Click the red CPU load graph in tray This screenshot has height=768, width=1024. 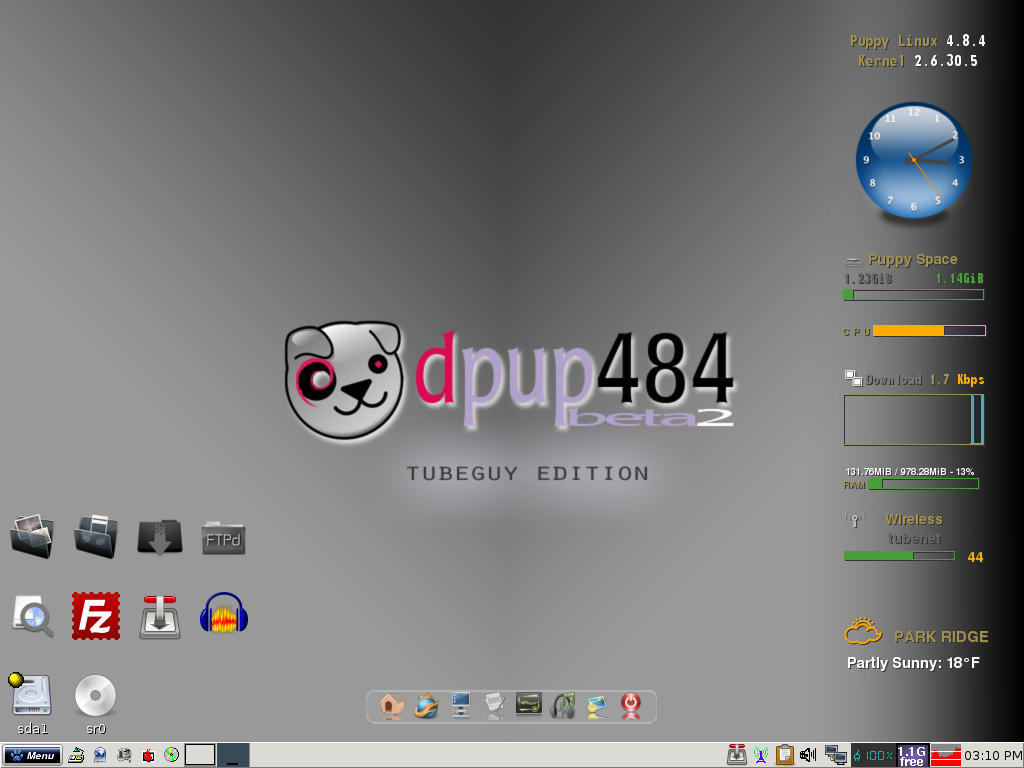click(946, 756)
